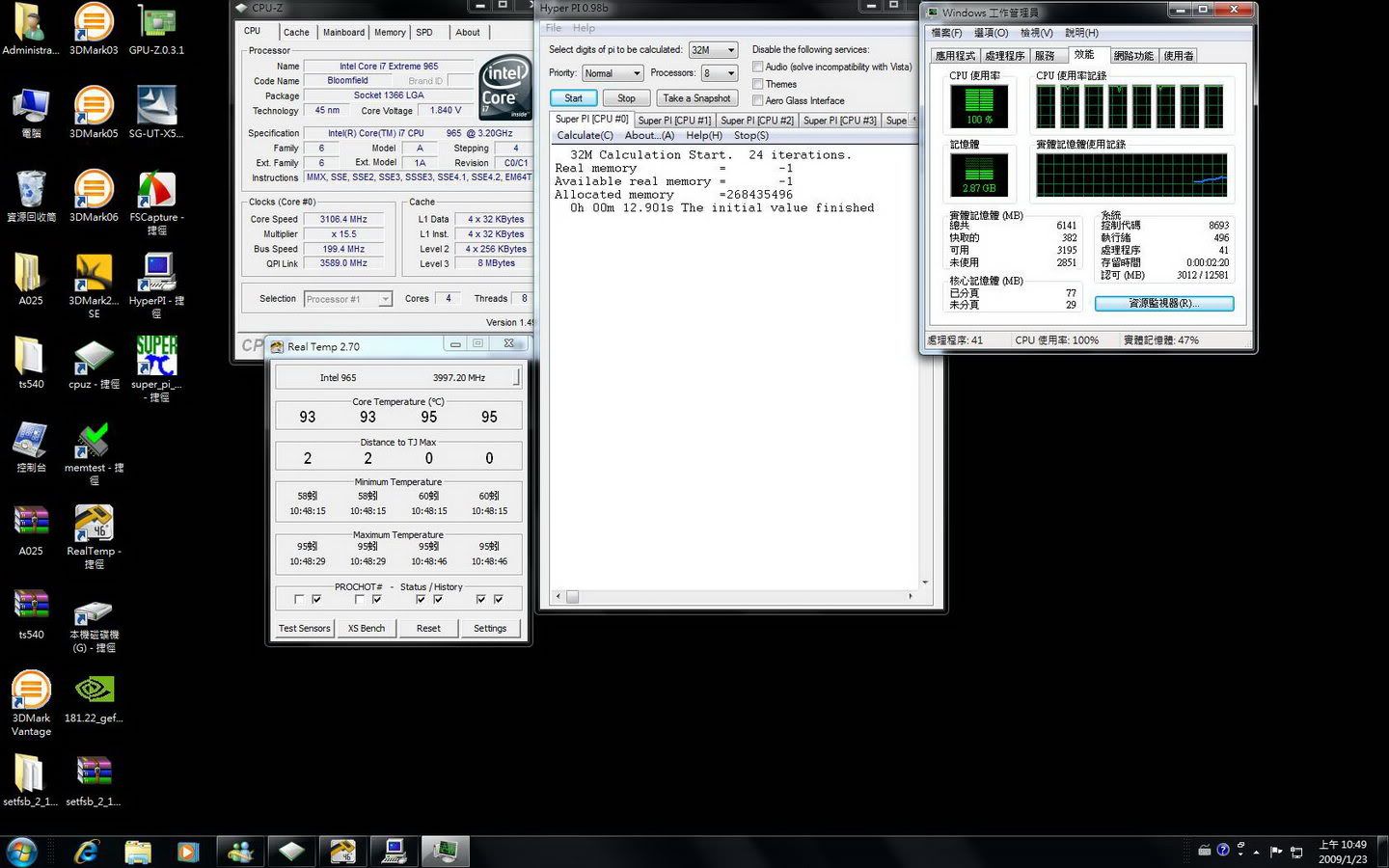Open the 32M digits of pi dropdown
1389x868 pixels.
[713, 50]
